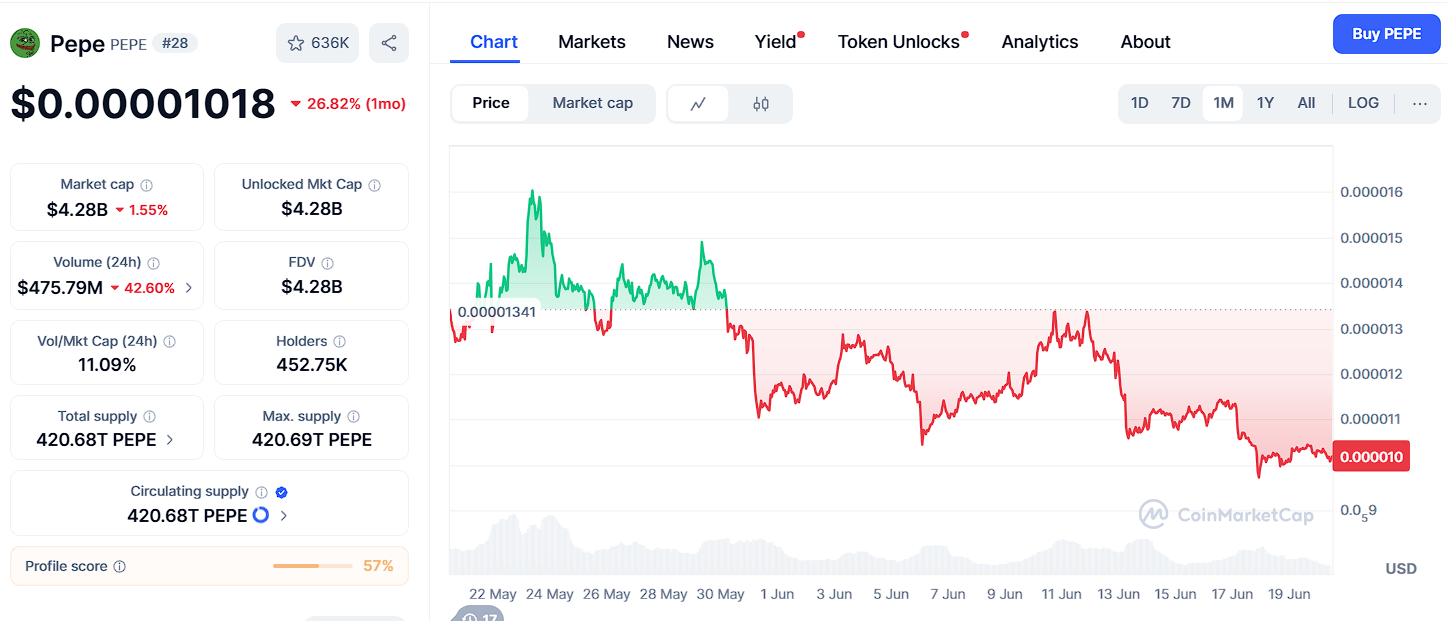Toggle LOG scale on chart
The height and width of the screenshot is (621, 1447).
1363,103
